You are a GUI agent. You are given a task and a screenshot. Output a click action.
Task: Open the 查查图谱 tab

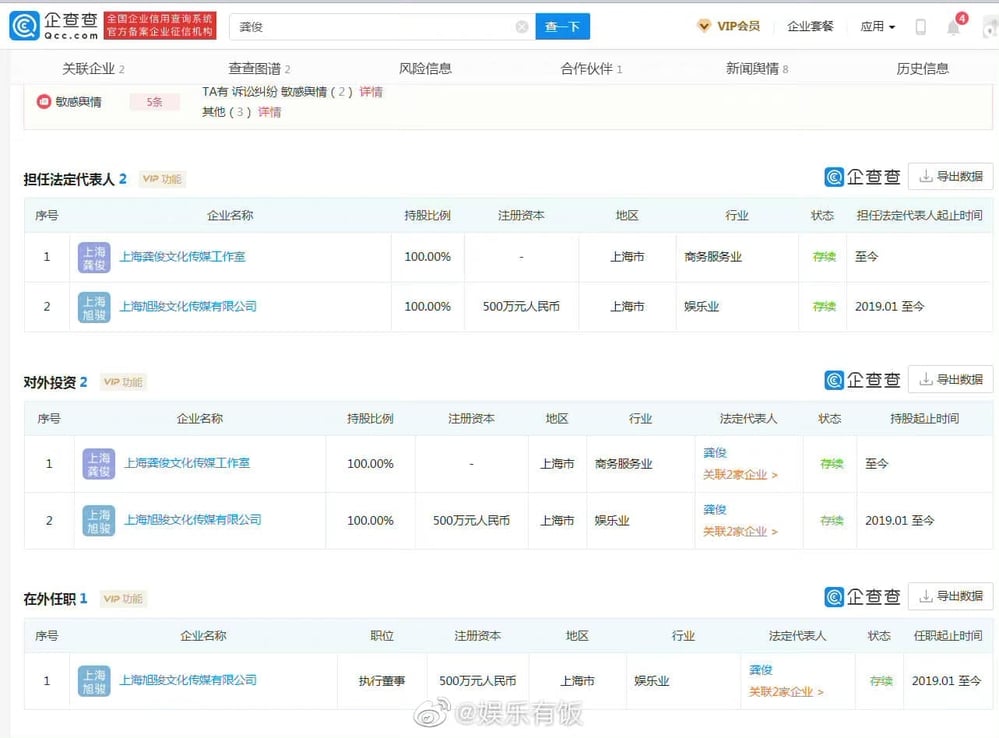tap(259, 69)
